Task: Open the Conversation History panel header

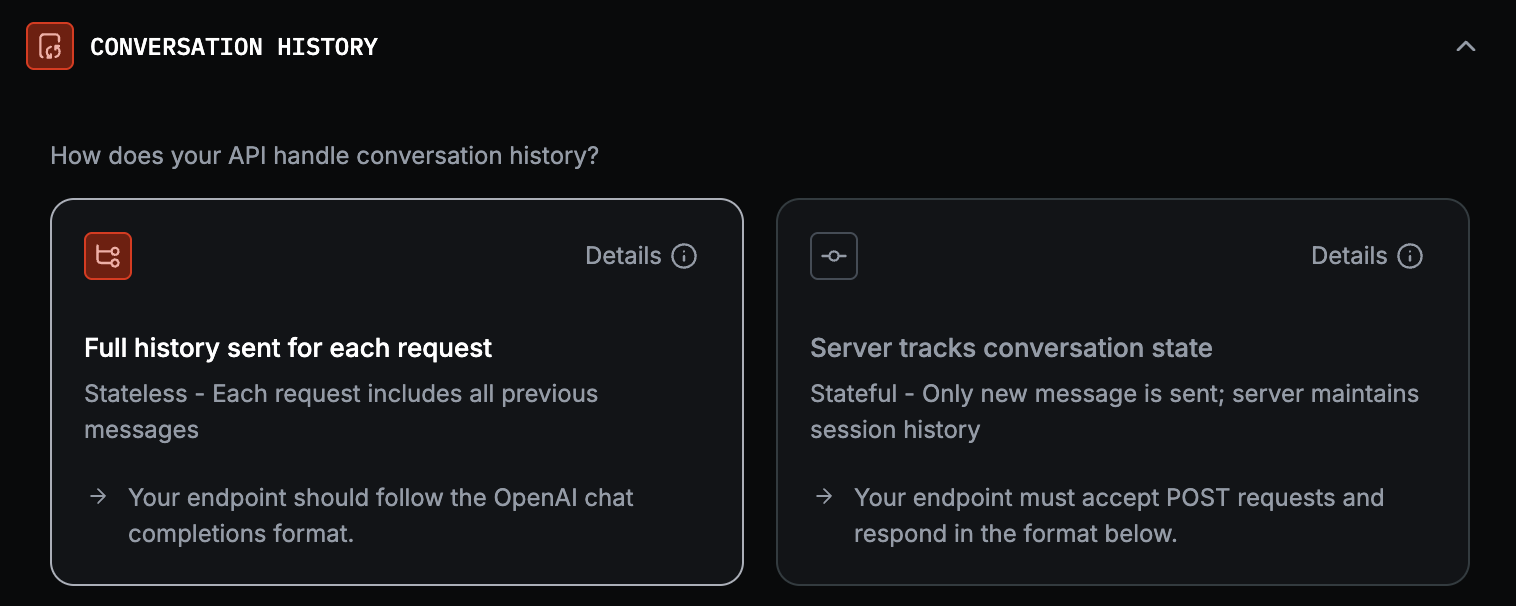Action: tap(235, 46)
